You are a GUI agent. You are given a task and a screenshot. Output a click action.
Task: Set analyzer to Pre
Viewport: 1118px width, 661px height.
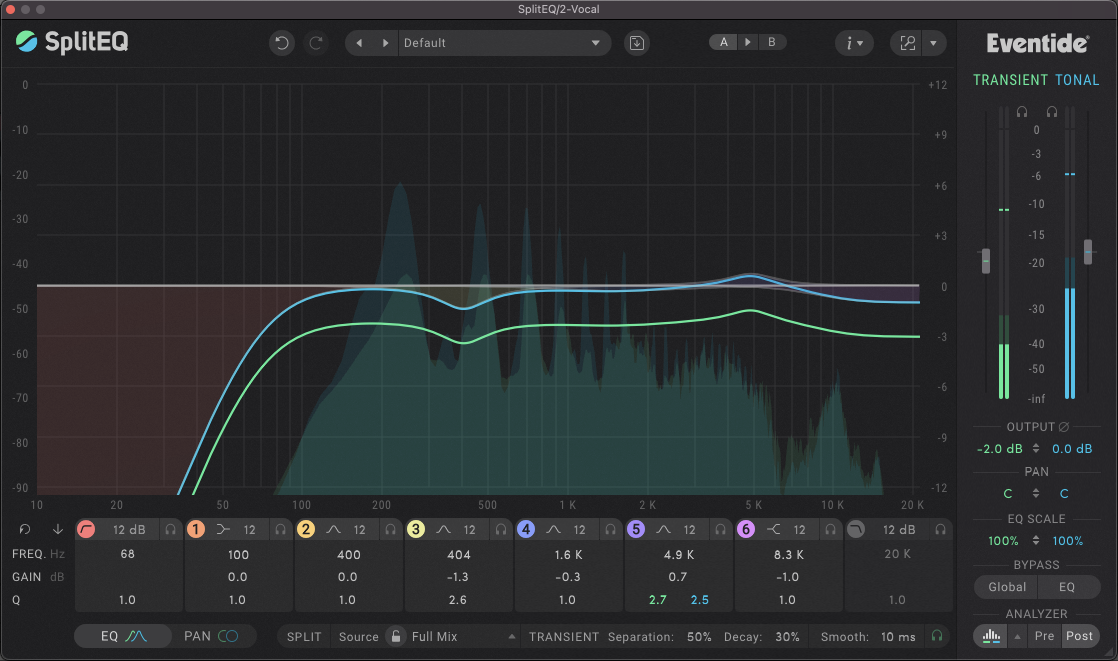tap(1045, 636)
